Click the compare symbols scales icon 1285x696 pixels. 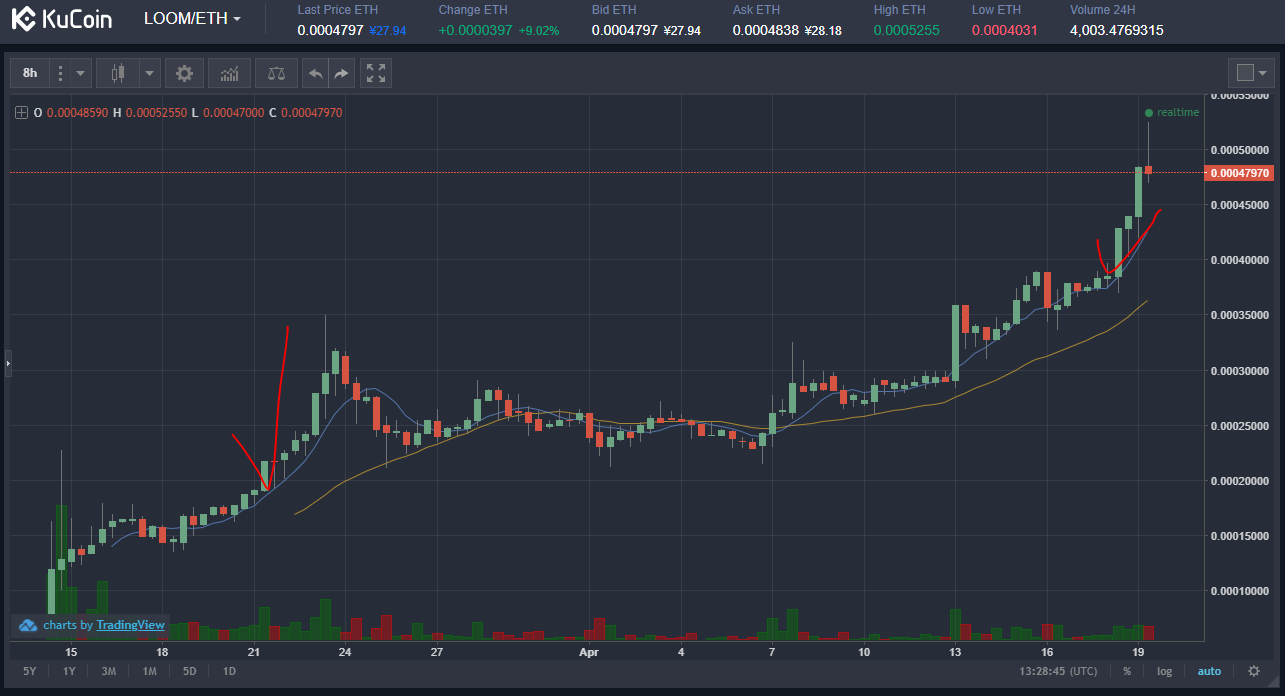coord(276,73)
